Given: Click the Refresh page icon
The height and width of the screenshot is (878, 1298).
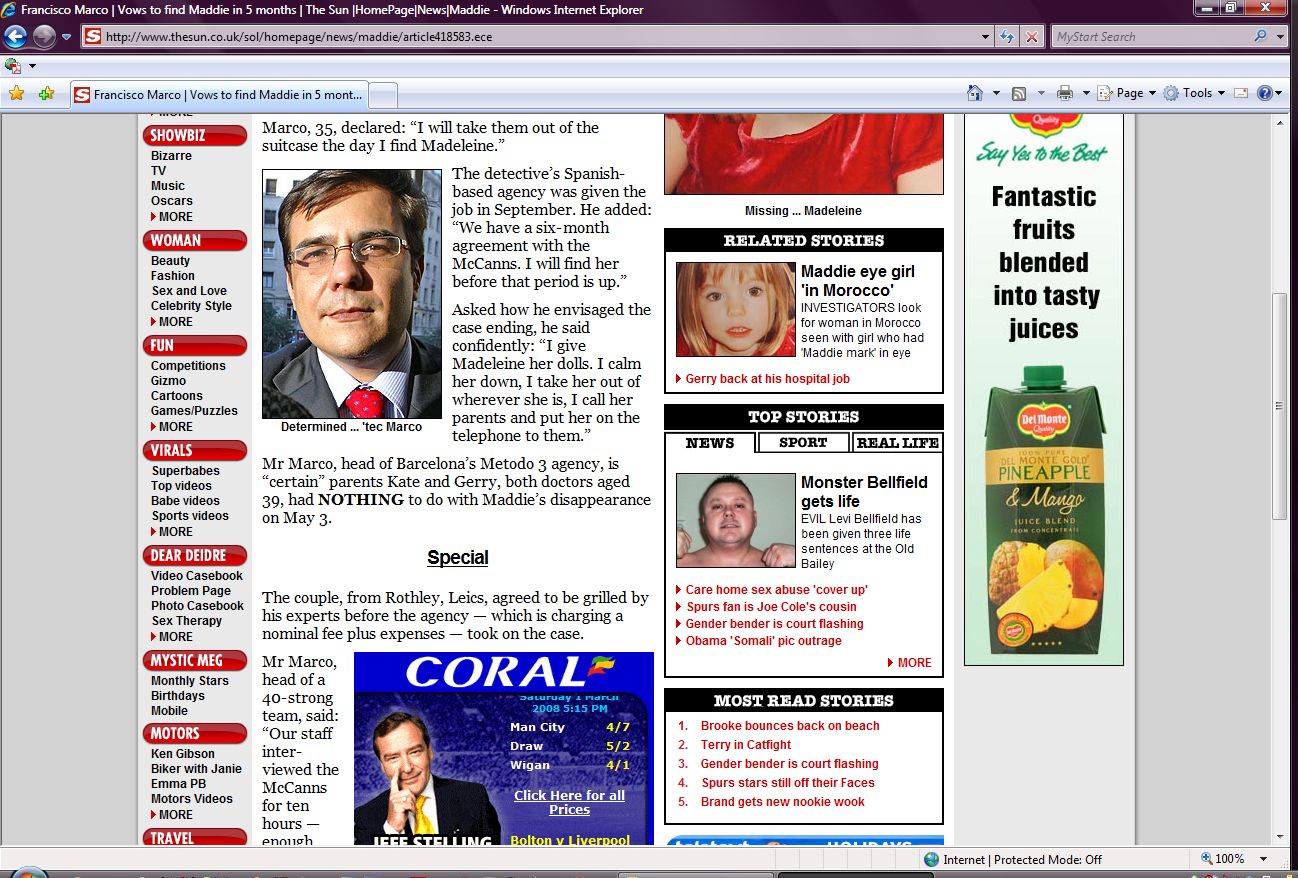Looking at the screenshot, I should point(1008,37).
